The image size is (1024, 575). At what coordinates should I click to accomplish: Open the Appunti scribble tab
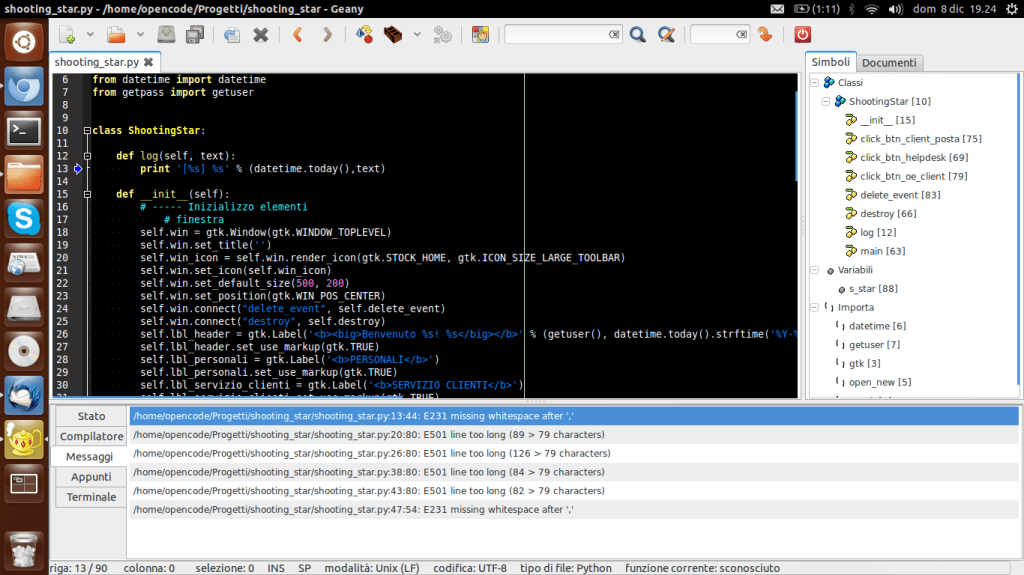pyautogui.click(x=91, y=477)
